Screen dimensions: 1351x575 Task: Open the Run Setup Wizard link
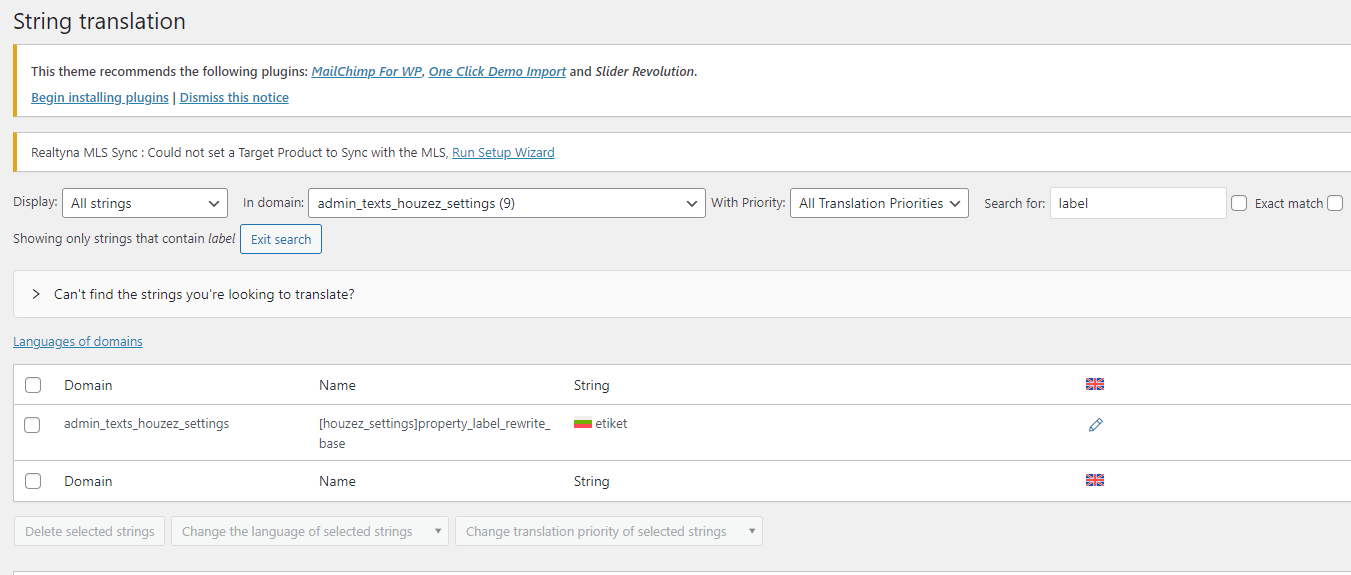[503, 153]
